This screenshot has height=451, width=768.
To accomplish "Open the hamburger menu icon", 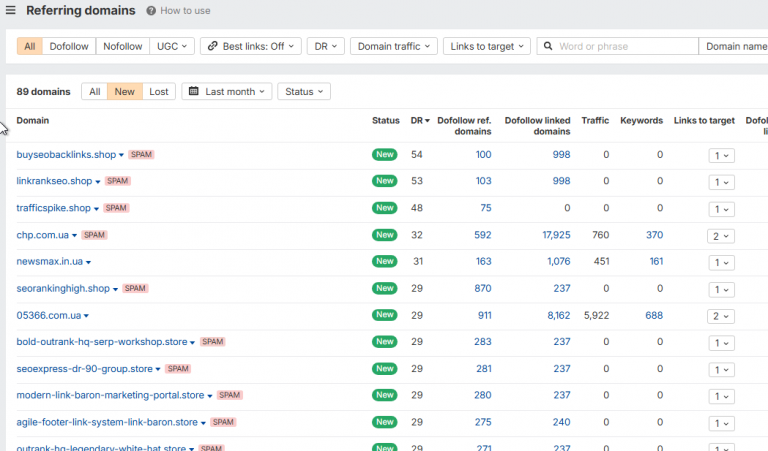I will [10, 10].
